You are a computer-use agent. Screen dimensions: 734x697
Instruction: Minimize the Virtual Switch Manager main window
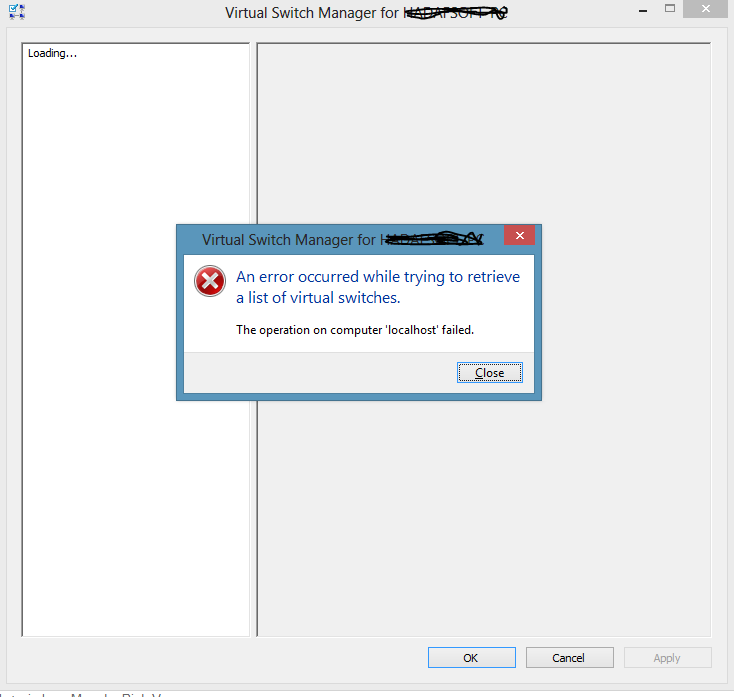click(x=643, y=10)
